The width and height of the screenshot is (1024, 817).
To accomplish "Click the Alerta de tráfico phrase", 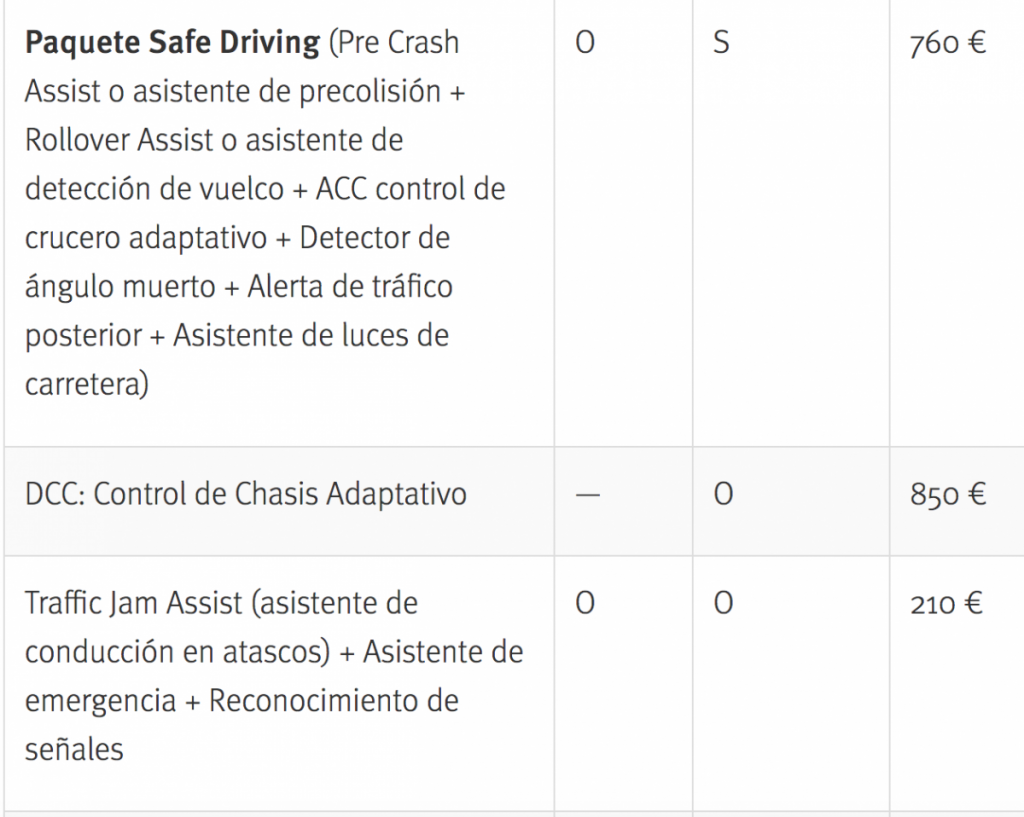I will point(348,287).
